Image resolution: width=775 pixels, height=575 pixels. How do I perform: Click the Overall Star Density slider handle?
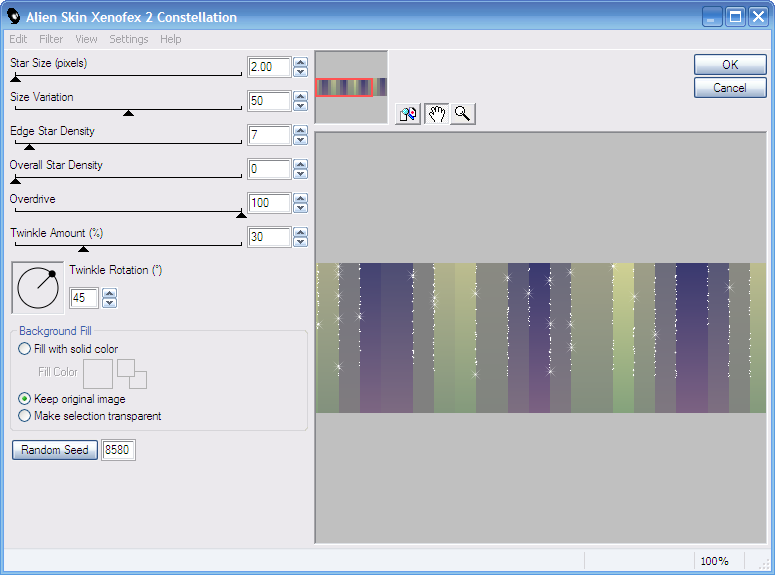coord(16,180)
